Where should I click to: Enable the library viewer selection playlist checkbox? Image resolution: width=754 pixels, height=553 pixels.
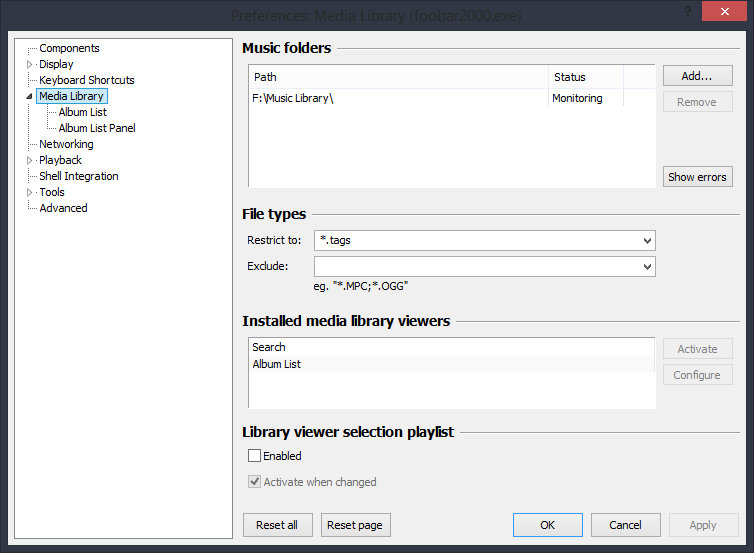[x=255, y=456]
